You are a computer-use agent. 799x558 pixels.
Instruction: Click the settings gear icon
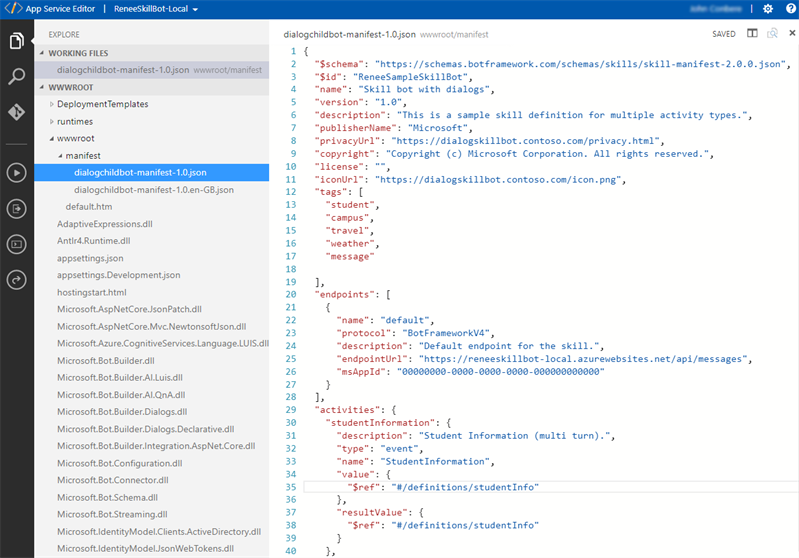pyautogui.click(x=768, y=9)
